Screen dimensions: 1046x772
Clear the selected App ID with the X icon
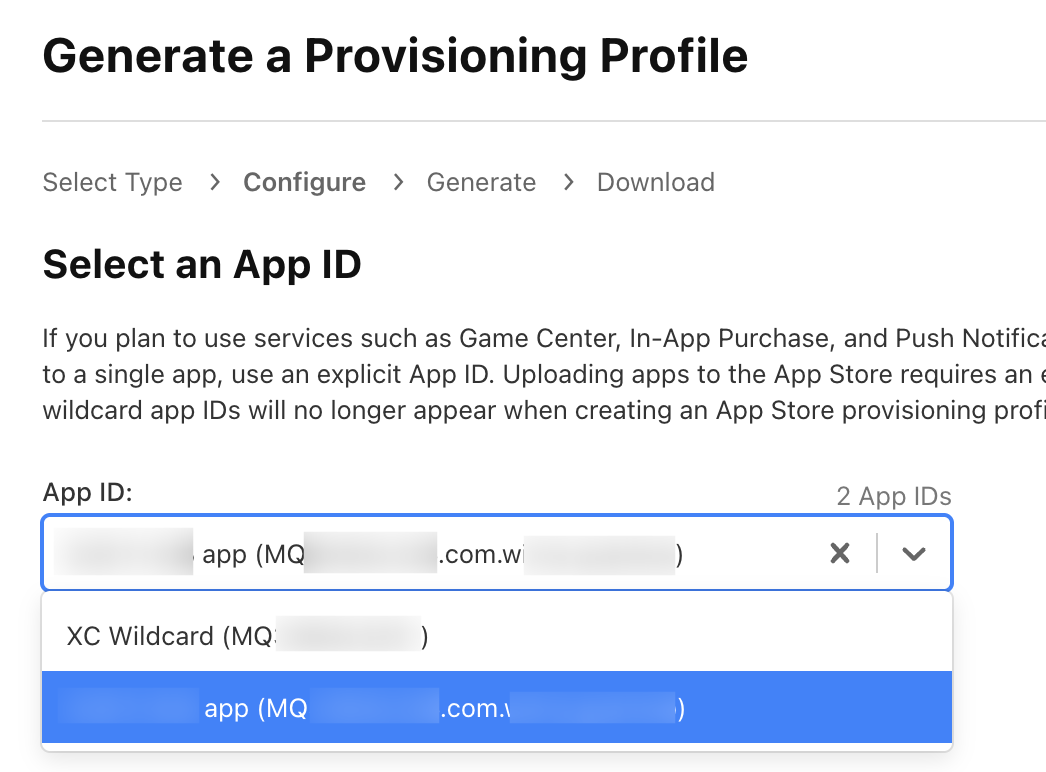pyautogui.click(x=840, y=553)
